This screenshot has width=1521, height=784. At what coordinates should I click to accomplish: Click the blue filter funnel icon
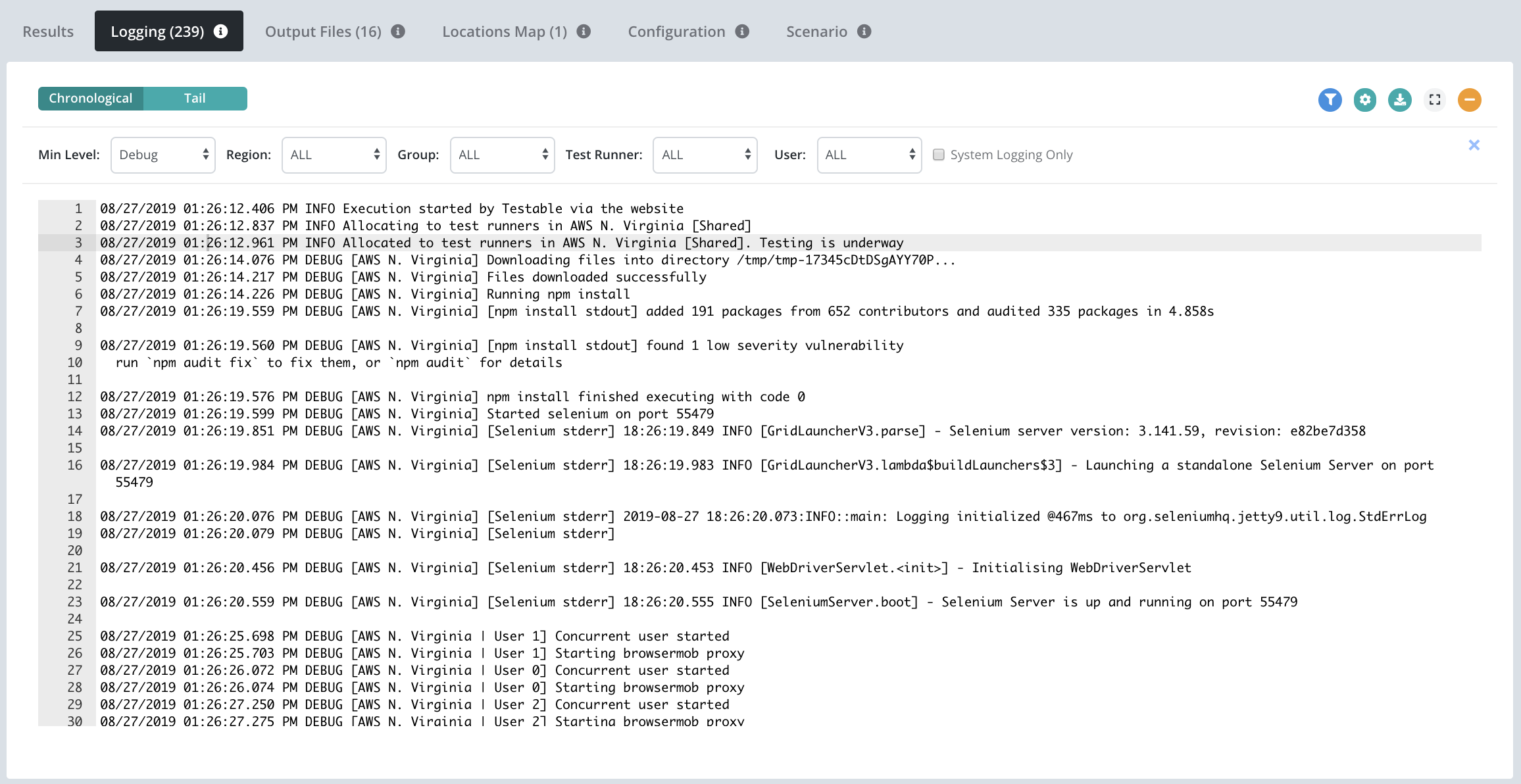pyautogui.click(x=1330, y=100)
